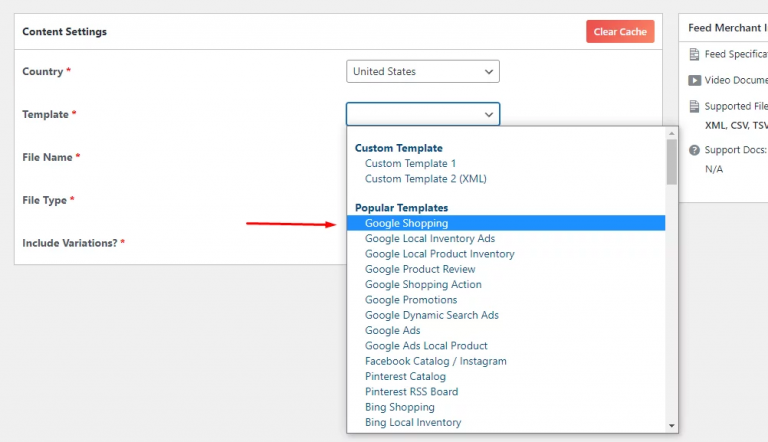Viewport: 768px width, 442px height.
Task: Click the Supported File Types document icon
Action: coord(695,106)
